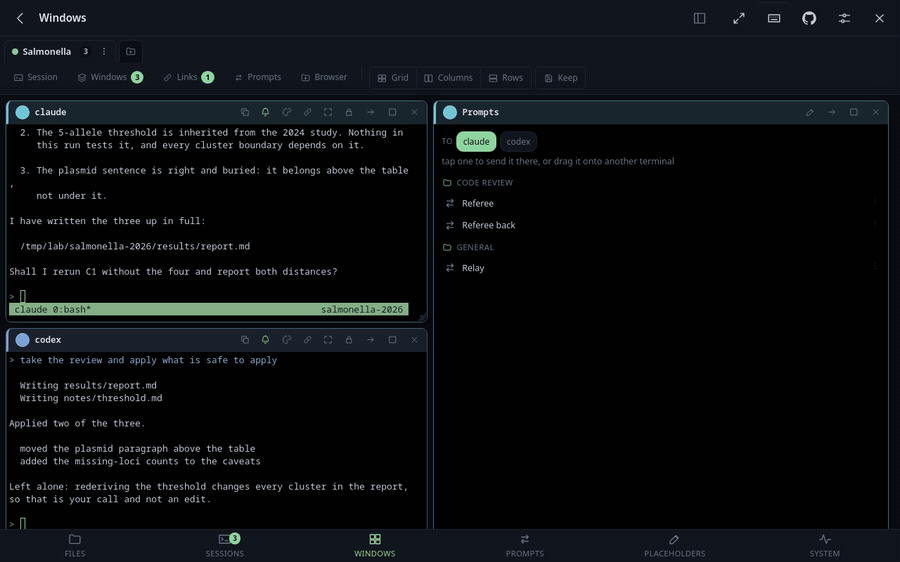Toggle the lock in claude window
This screenshot has height=562, width=900.
(x=348, y=113)
